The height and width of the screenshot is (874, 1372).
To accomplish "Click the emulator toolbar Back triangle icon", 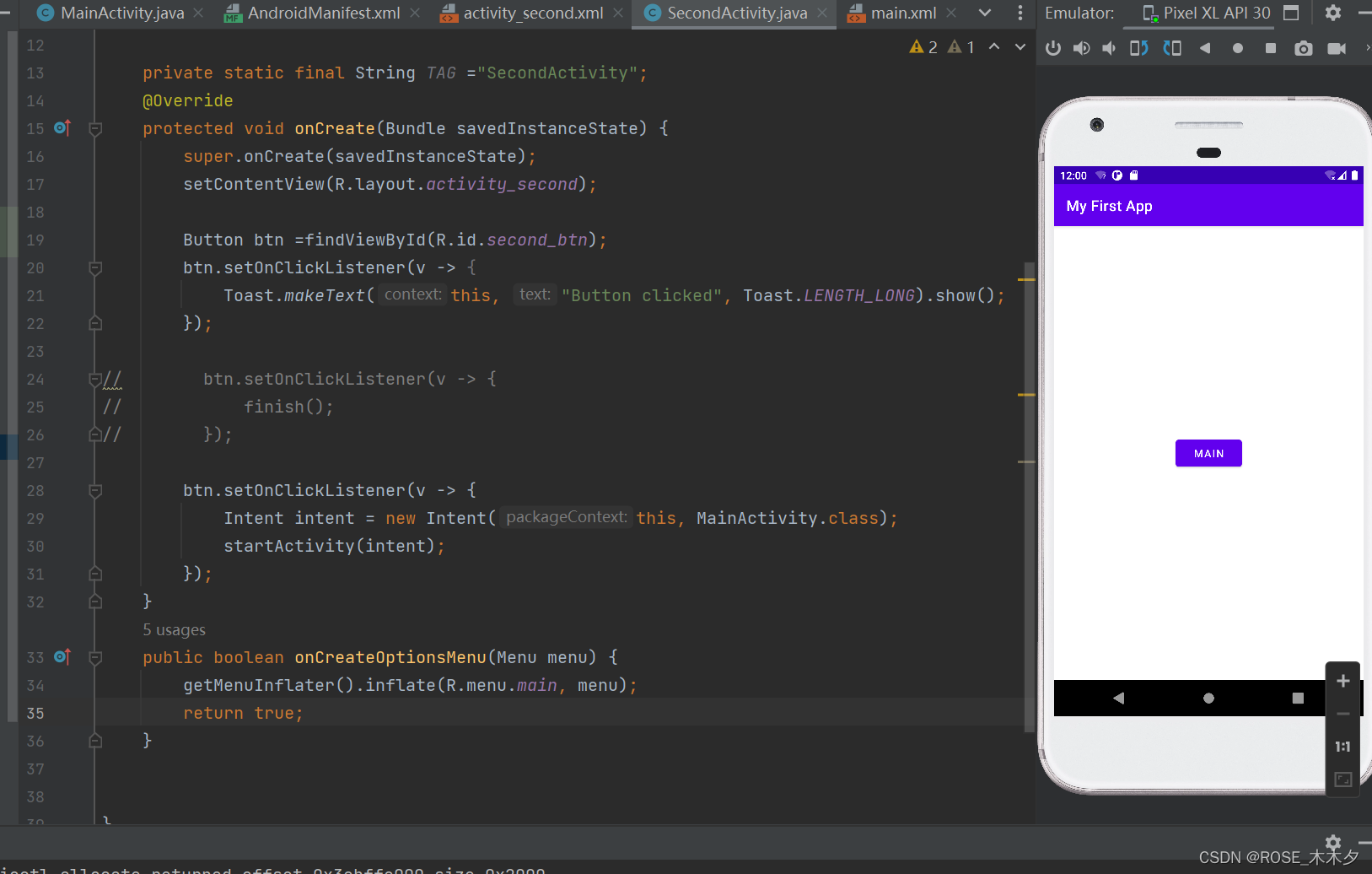I will coord(1205,48).
